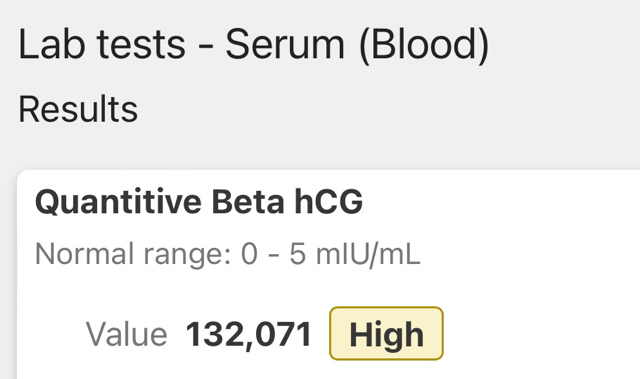Click the top-left rounded corner of the result card

(x=20, y=174)
